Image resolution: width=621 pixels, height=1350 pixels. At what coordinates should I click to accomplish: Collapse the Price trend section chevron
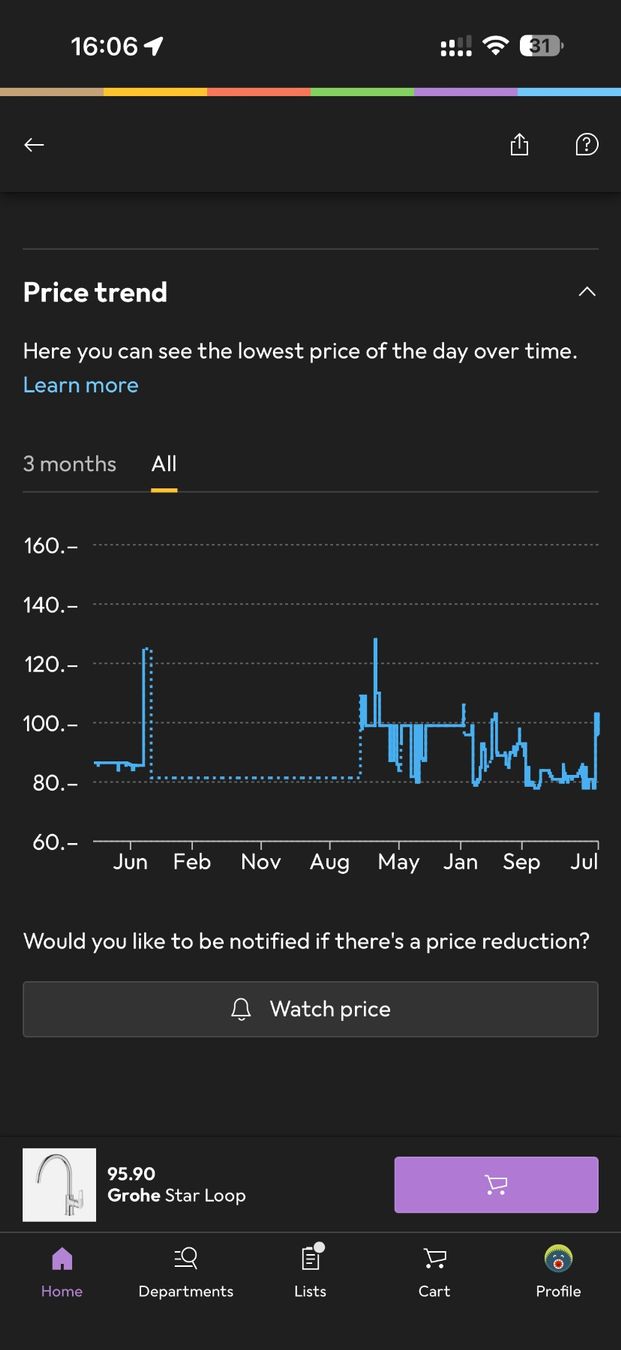[x=587, y=292]
